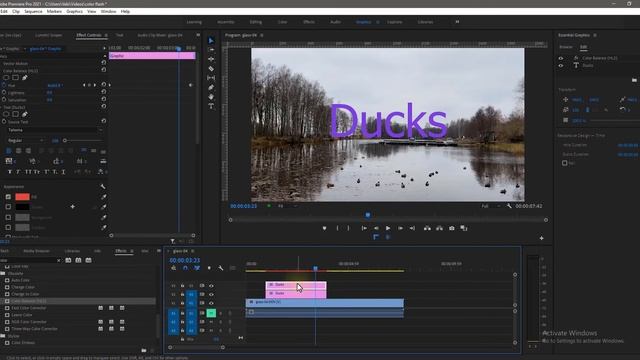Click Mark In button

[337, 228]
